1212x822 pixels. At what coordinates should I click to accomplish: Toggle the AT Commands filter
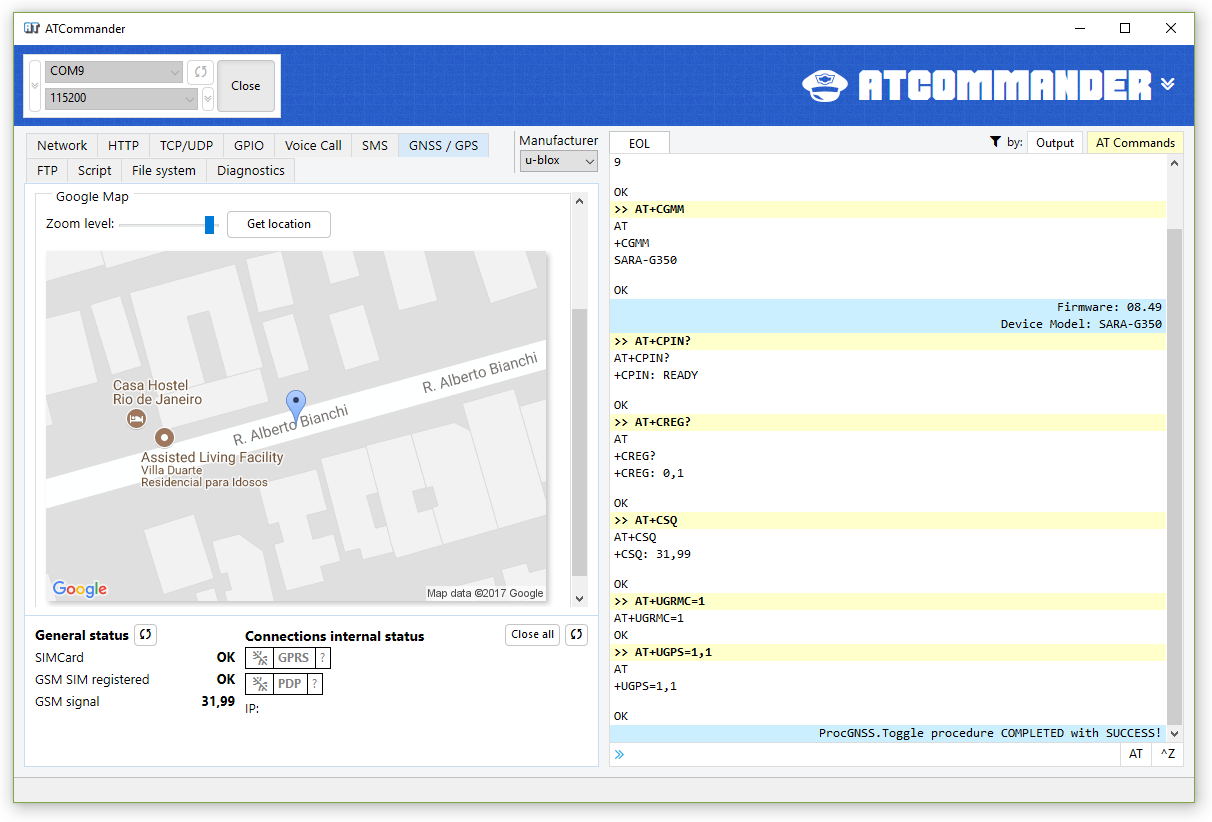click(1135, 143)
